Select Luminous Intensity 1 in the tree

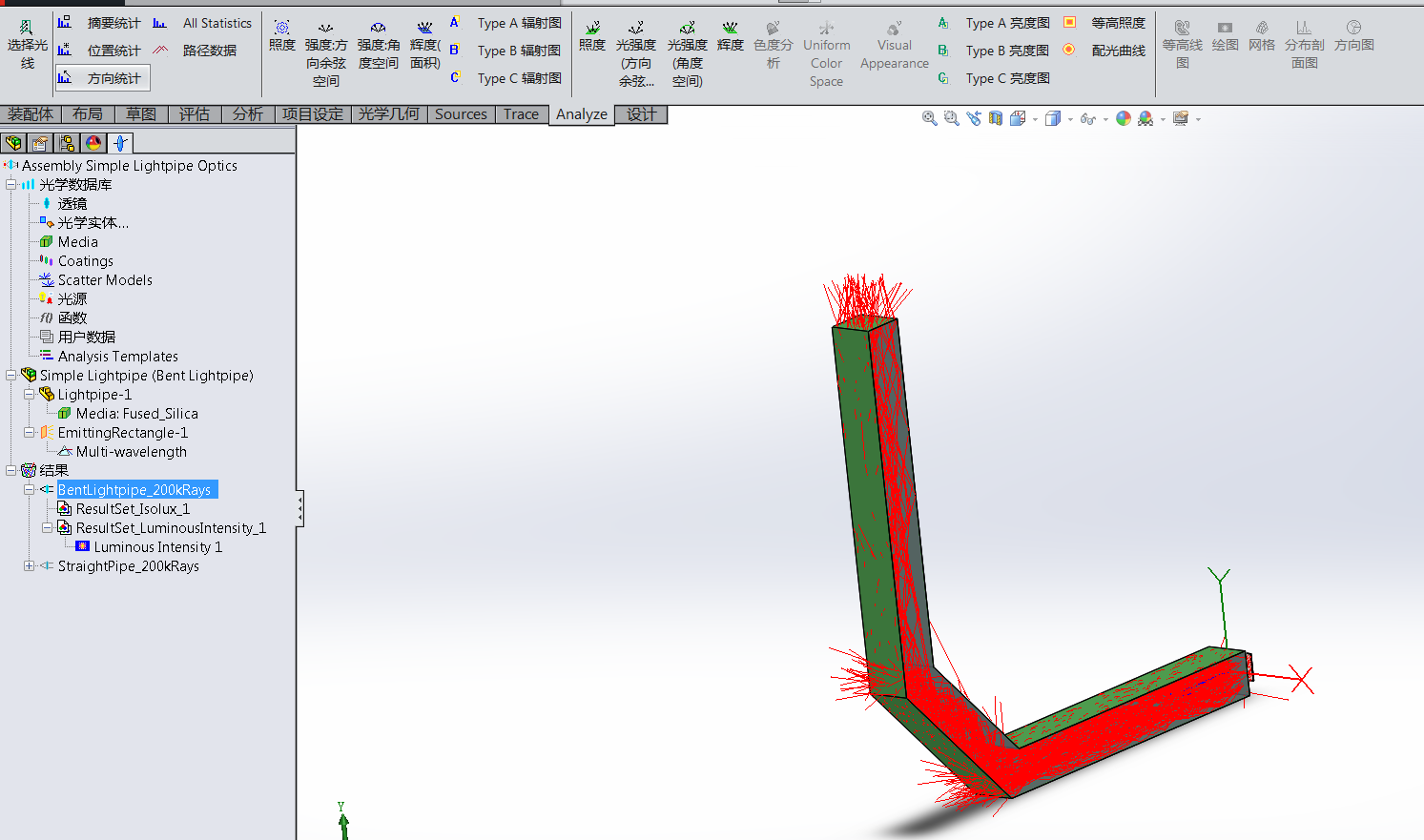coord(157,546)
